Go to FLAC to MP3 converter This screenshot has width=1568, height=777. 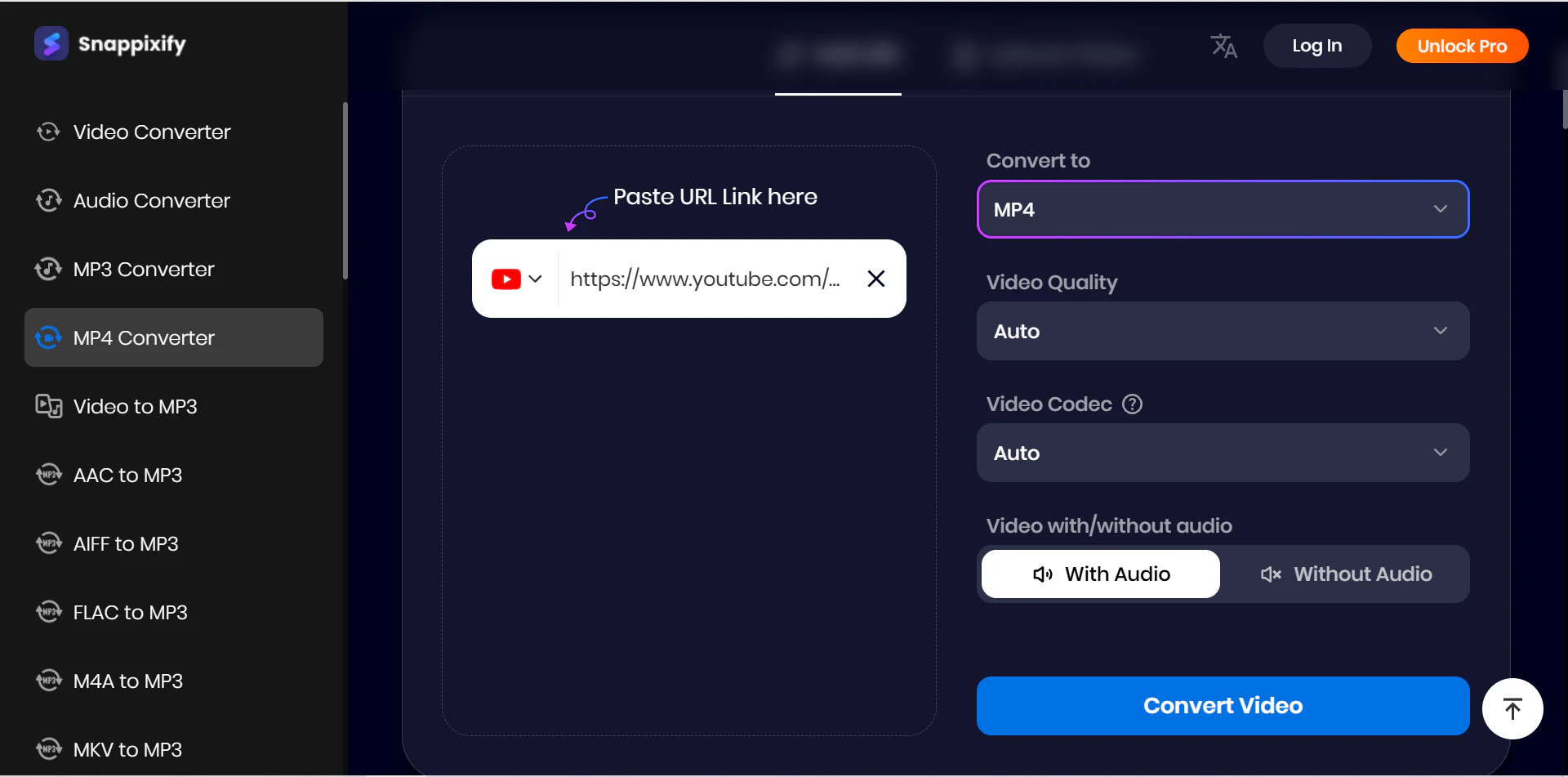[x=130, y=612]
